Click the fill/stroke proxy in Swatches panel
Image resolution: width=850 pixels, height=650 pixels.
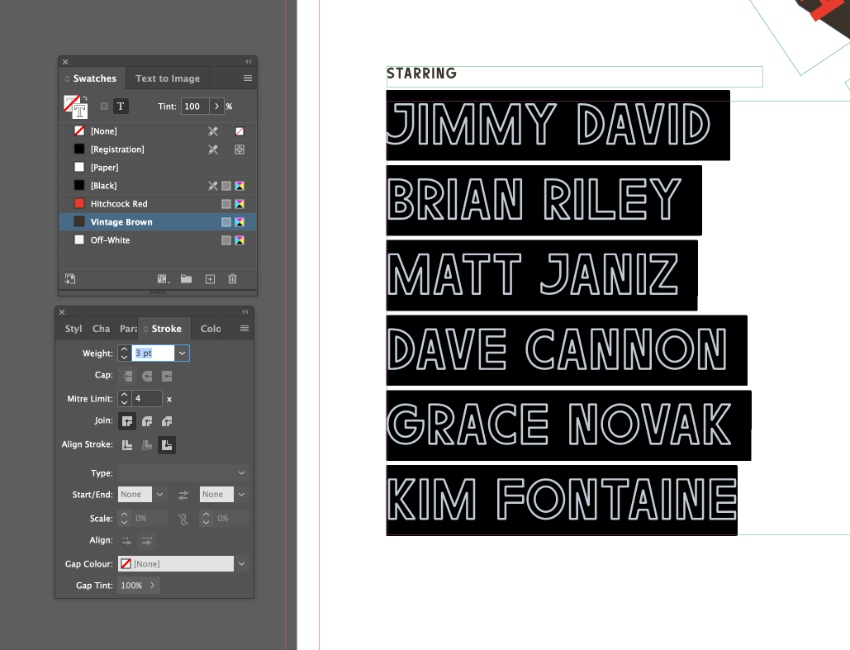[75, 106]
